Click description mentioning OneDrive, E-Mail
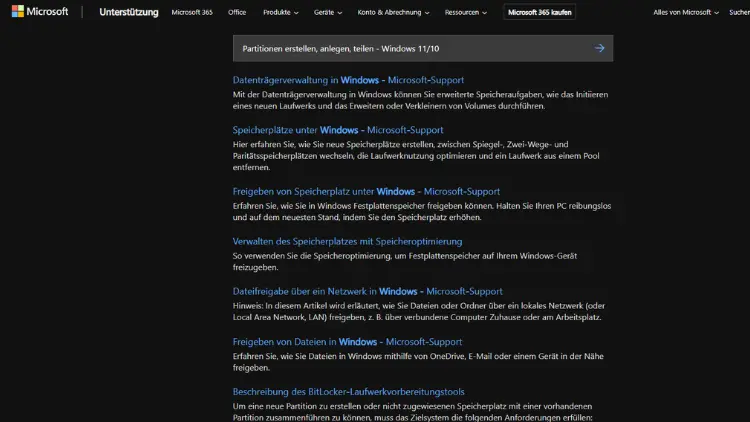Image resolution: width=750 pixels, height=422 pixels. tap(418, 362)
